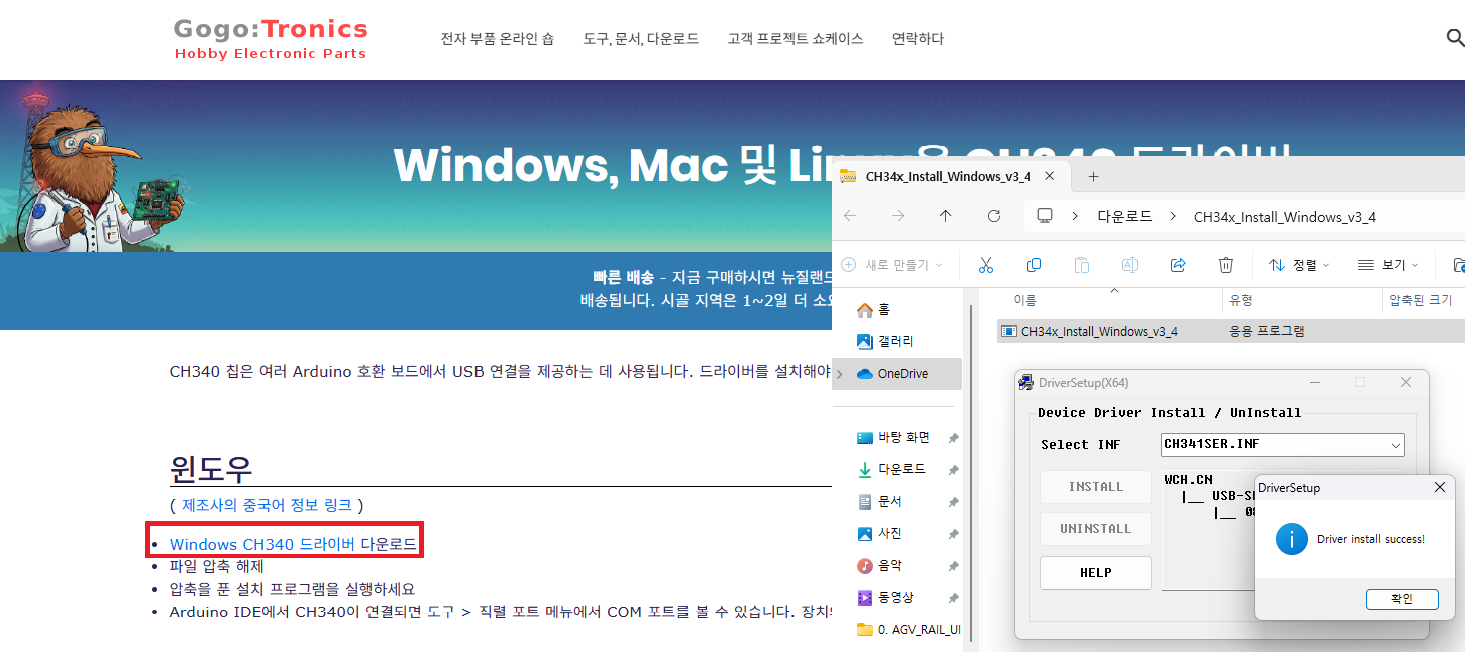Click the Gogo:Tronics site logo
Image resolution: width=1465 pixels, height=652 pixels.
(x=271, y=39)
